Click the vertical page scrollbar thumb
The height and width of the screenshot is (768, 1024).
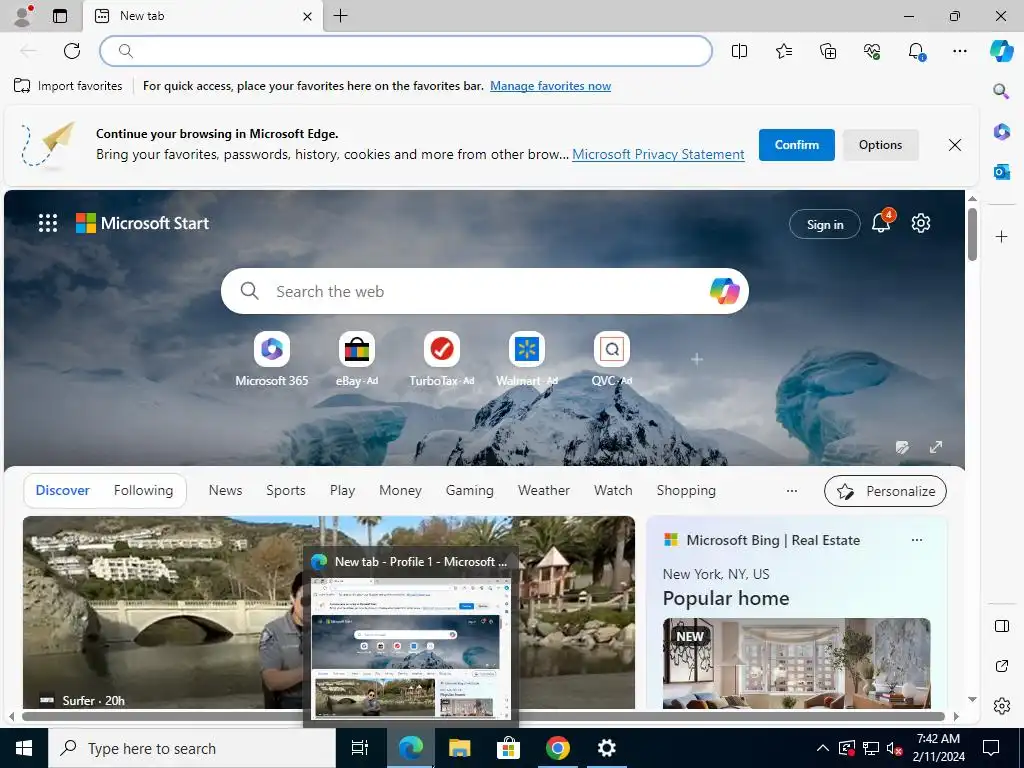[x=972, y=233]
